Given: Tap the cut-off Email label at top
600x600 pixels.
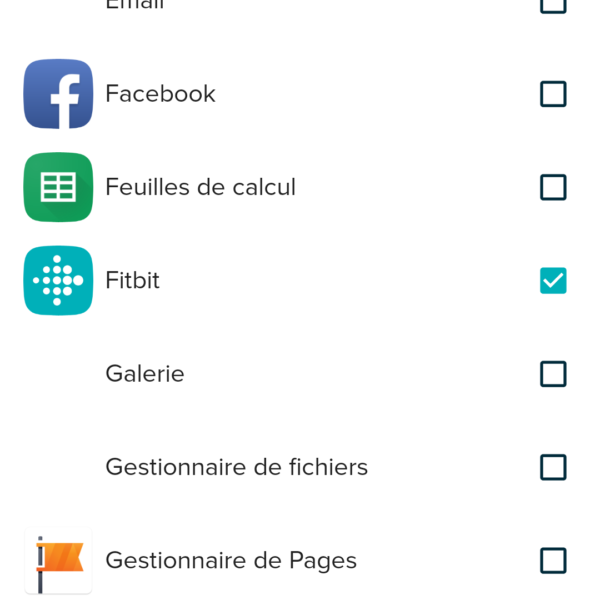Looking at the screenshot, I should click(135, 4).
